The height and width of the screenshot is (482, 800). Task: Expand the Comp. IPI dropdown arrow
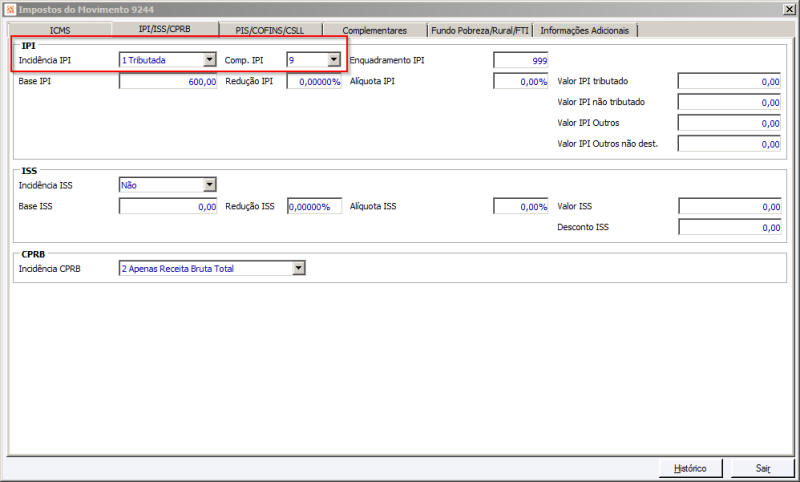[334, 60]
